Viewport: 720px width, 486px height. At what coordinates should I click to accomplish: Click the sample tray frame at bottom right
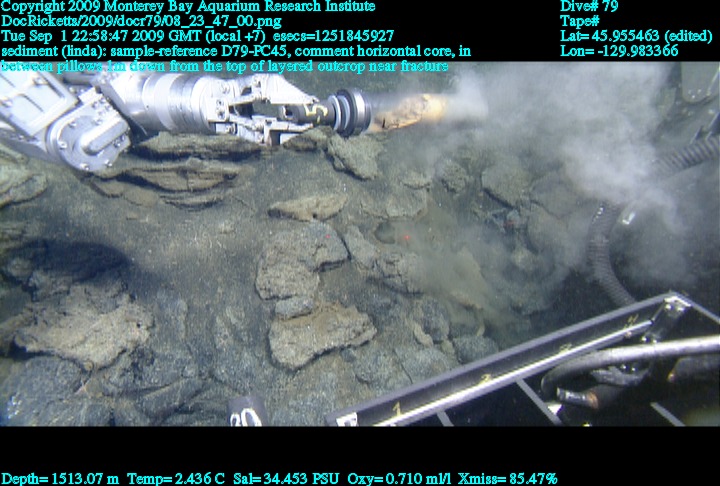click(540, 370)
